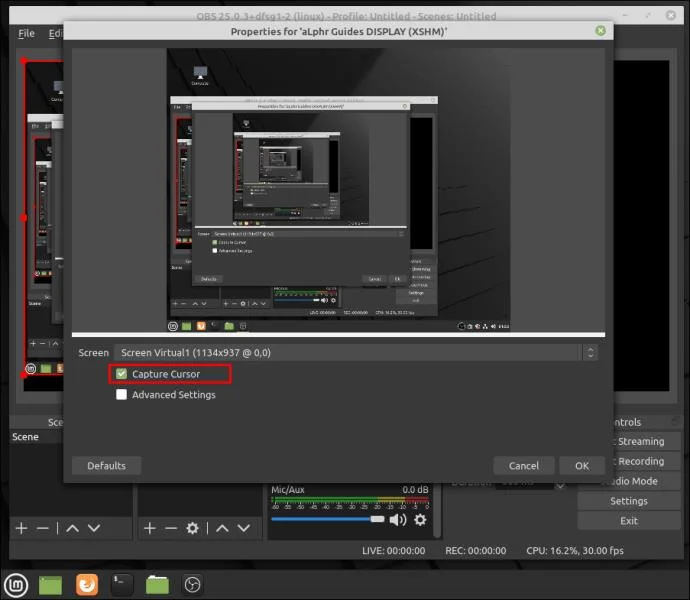Image resolution: width=690 pixels, height=600 pixels.
Task: Open OBS Settings from Controls panel
Action: coord(629,501)
